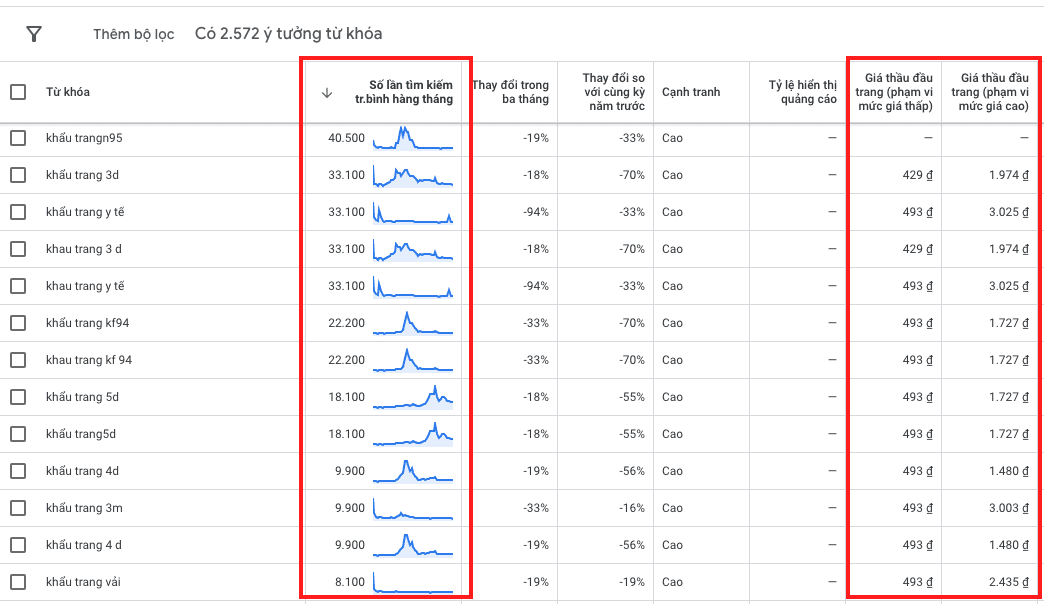Click search volume 40.500
The height and width of the screenshot is (604, 1044).
(346, 138)
